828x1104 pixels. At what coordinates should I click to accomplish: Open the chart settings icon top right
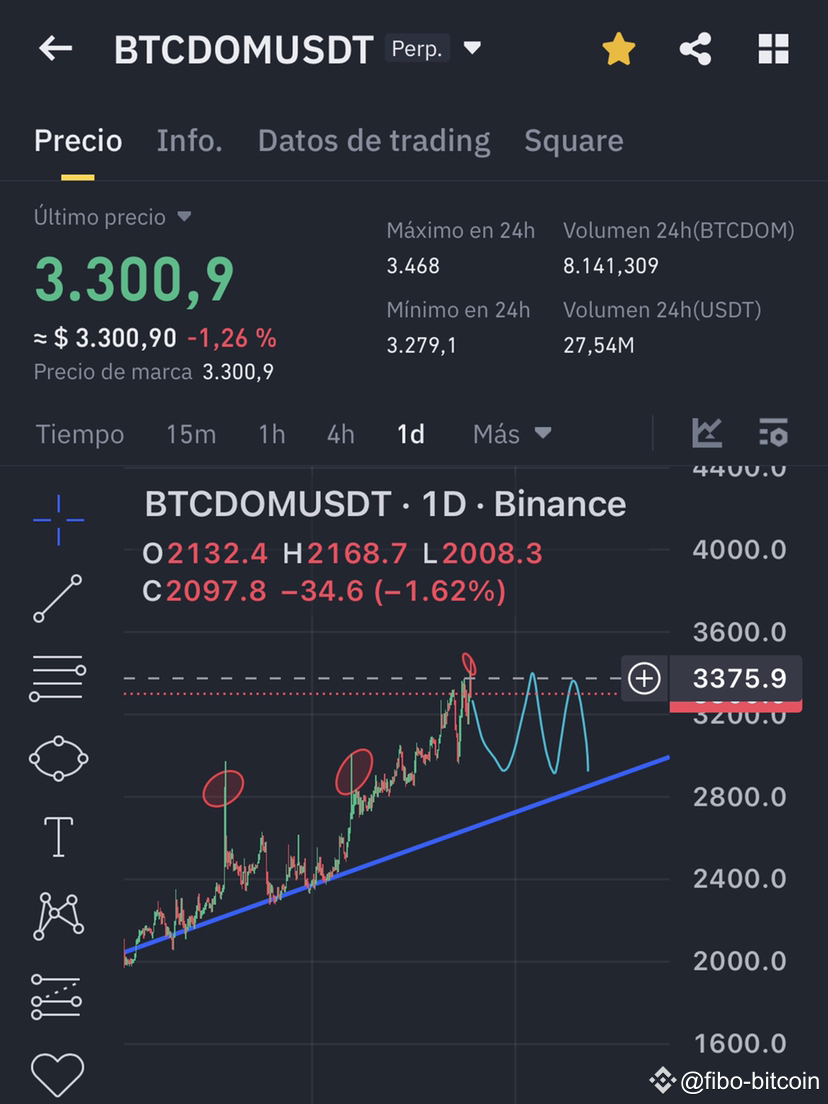click(x=771, y=433)
